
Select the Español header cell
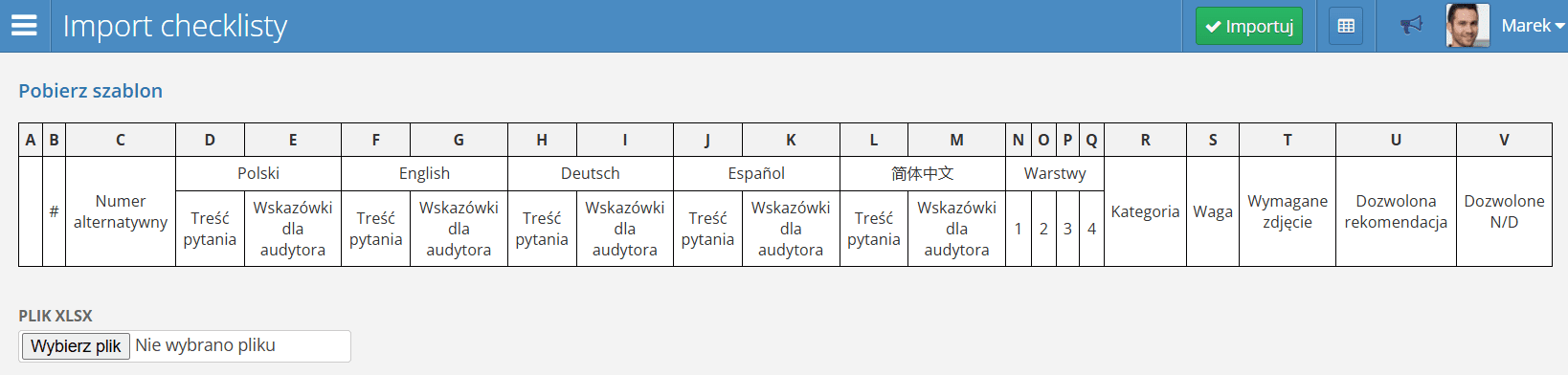click(756, 173)
